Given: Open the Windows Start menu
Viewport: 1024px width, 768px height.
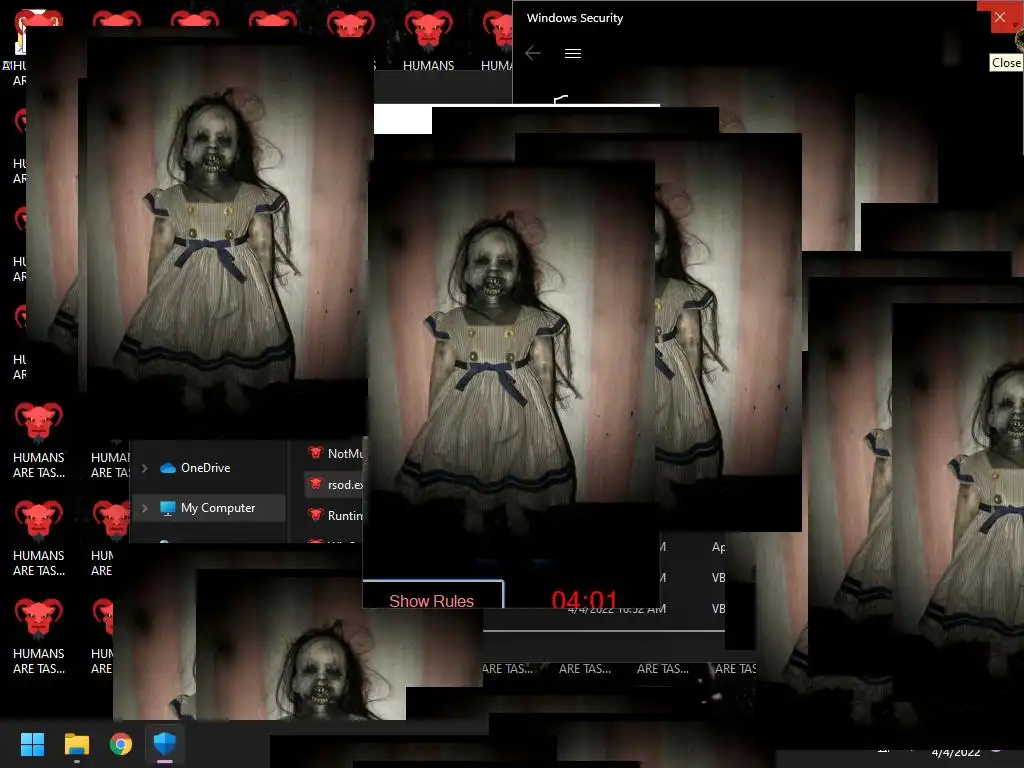Looking at the screenshot, I should [32, 744].
